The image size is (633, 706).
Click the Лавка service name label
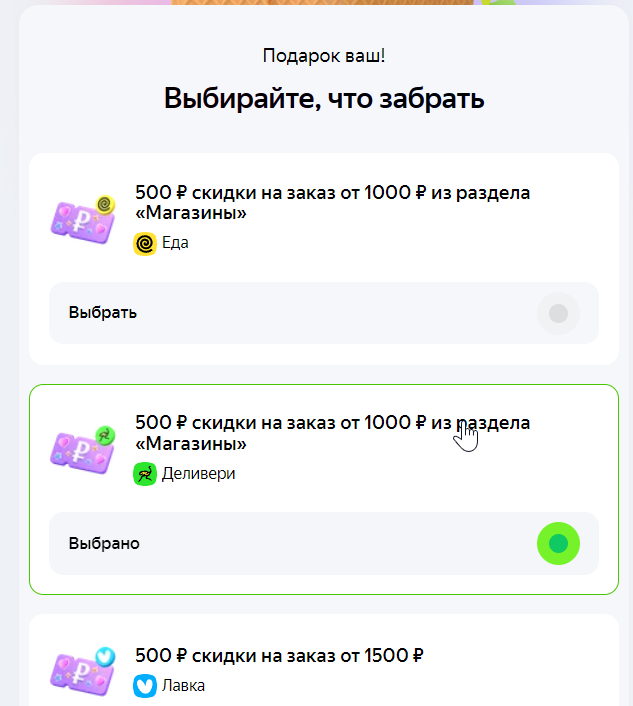pyautogui.click(x=183, y=686)
